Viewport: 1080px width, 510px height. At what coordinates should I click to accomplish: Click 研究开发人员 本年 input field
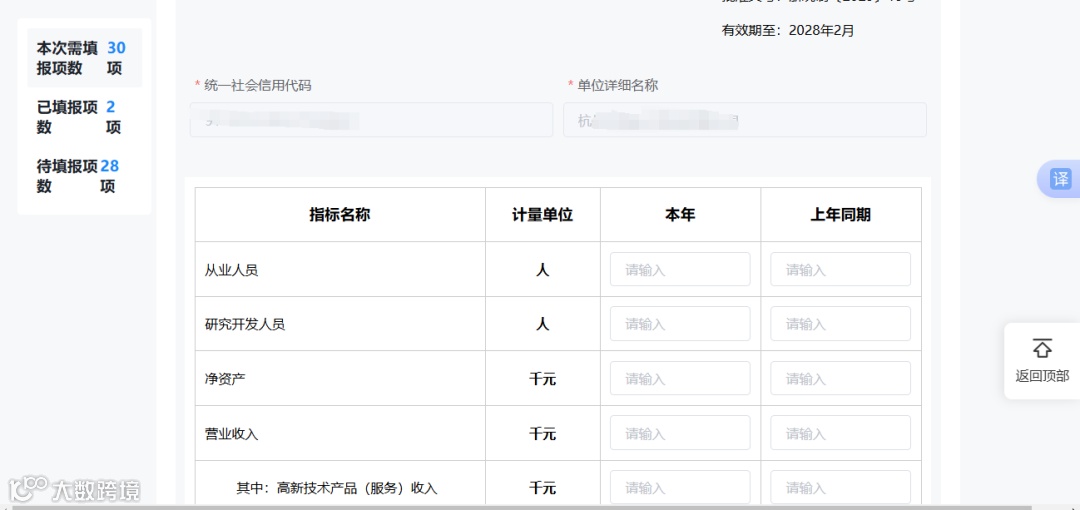click(680, 324)
